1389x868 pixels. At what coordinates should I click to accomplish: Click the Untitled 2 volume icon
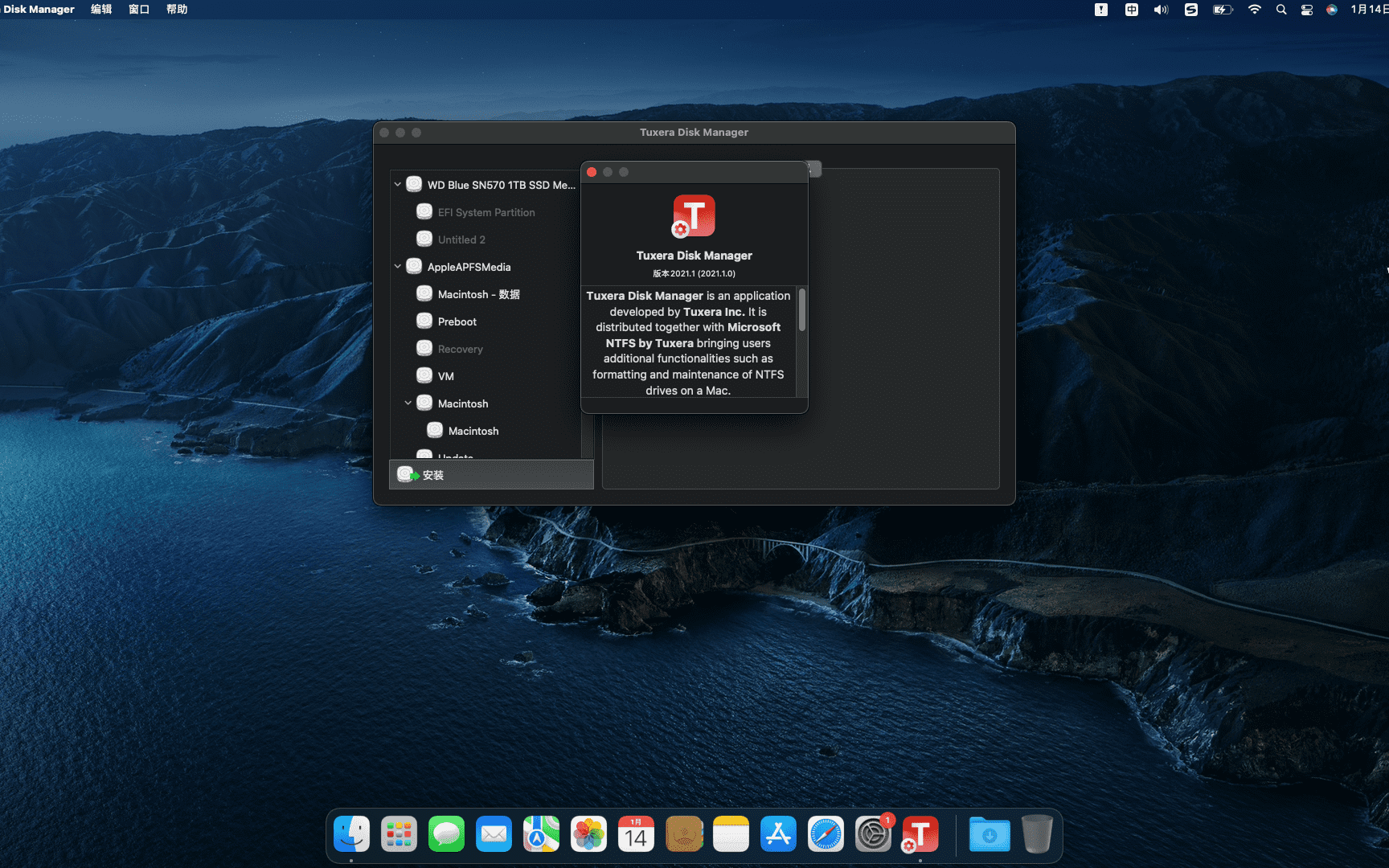[x=424, y=239]
